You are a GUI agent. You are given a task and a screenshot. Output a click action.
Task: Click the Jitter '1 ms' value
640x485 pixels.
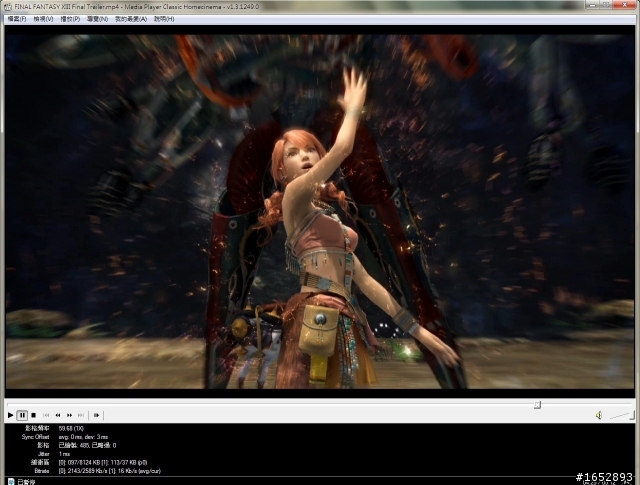tap(64, 454)
